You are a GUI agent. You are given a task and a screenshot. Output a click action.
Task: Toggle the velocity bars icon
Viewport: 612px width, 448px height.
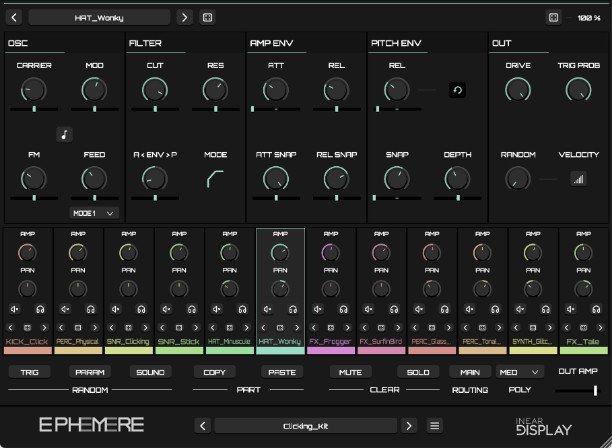click(x=578, y=179)
